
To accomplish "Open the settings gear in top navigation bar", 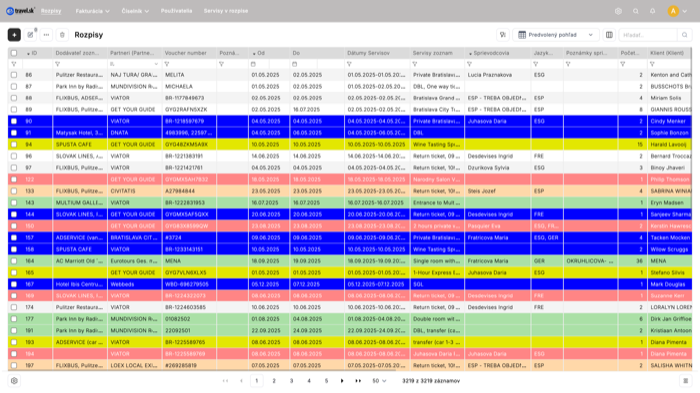I will pos(618,11).
